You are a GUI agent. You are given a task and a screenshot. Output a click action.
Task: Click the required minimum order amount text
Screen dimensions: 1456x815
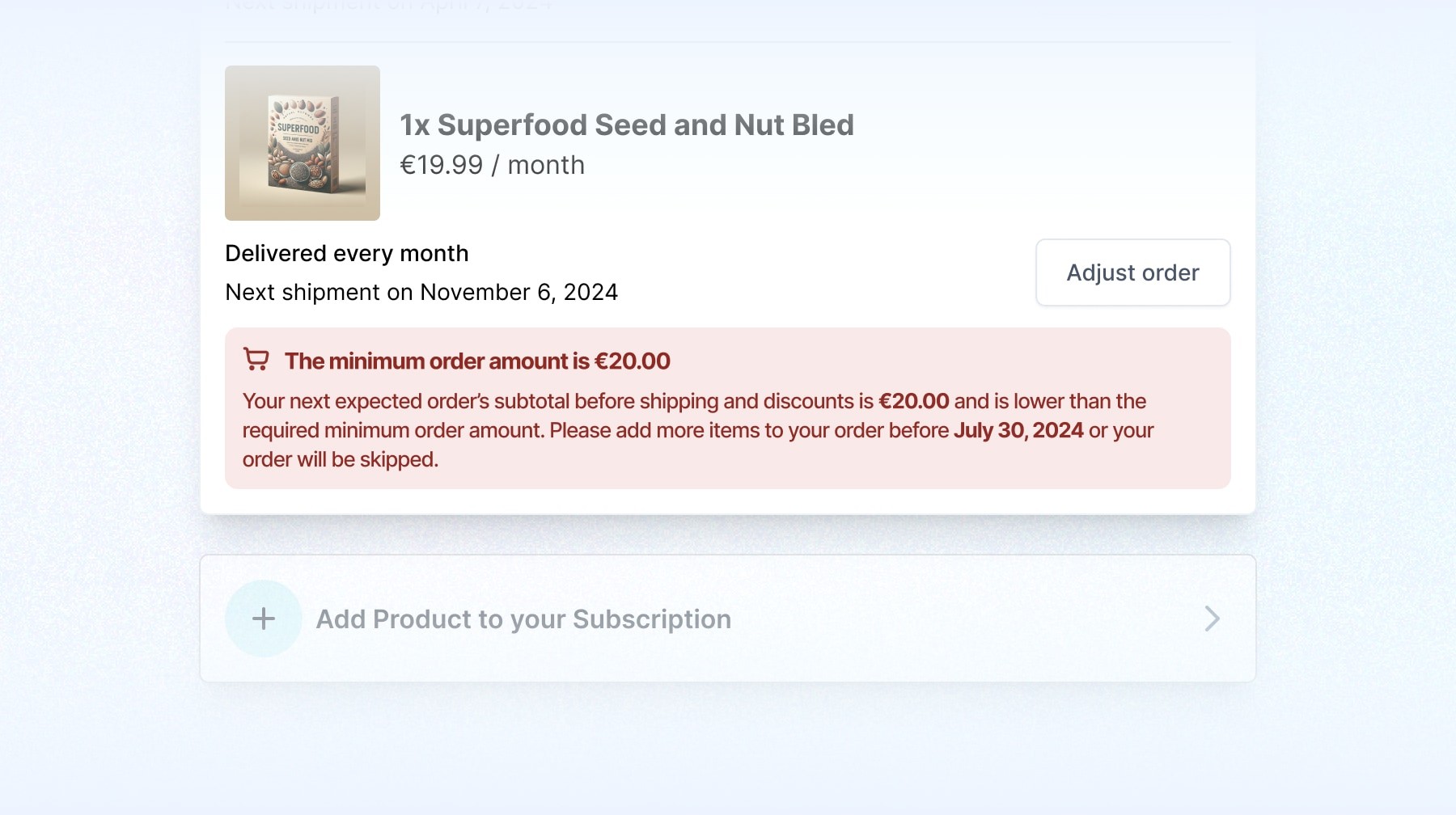pyautogui.click(x=393, y=430)
